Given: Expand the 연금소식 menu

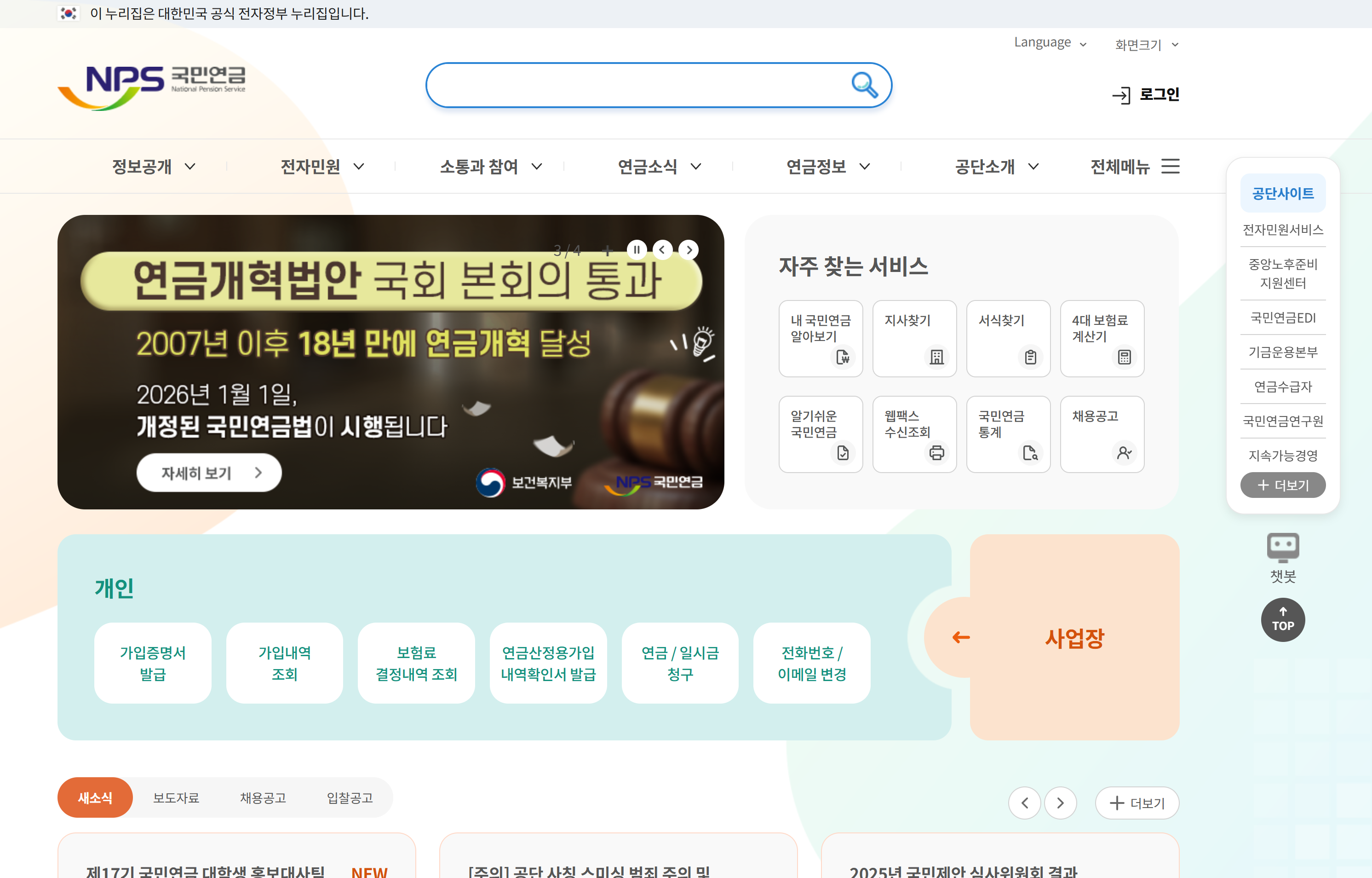Looking at the screenshot, I should click(659, 167).
